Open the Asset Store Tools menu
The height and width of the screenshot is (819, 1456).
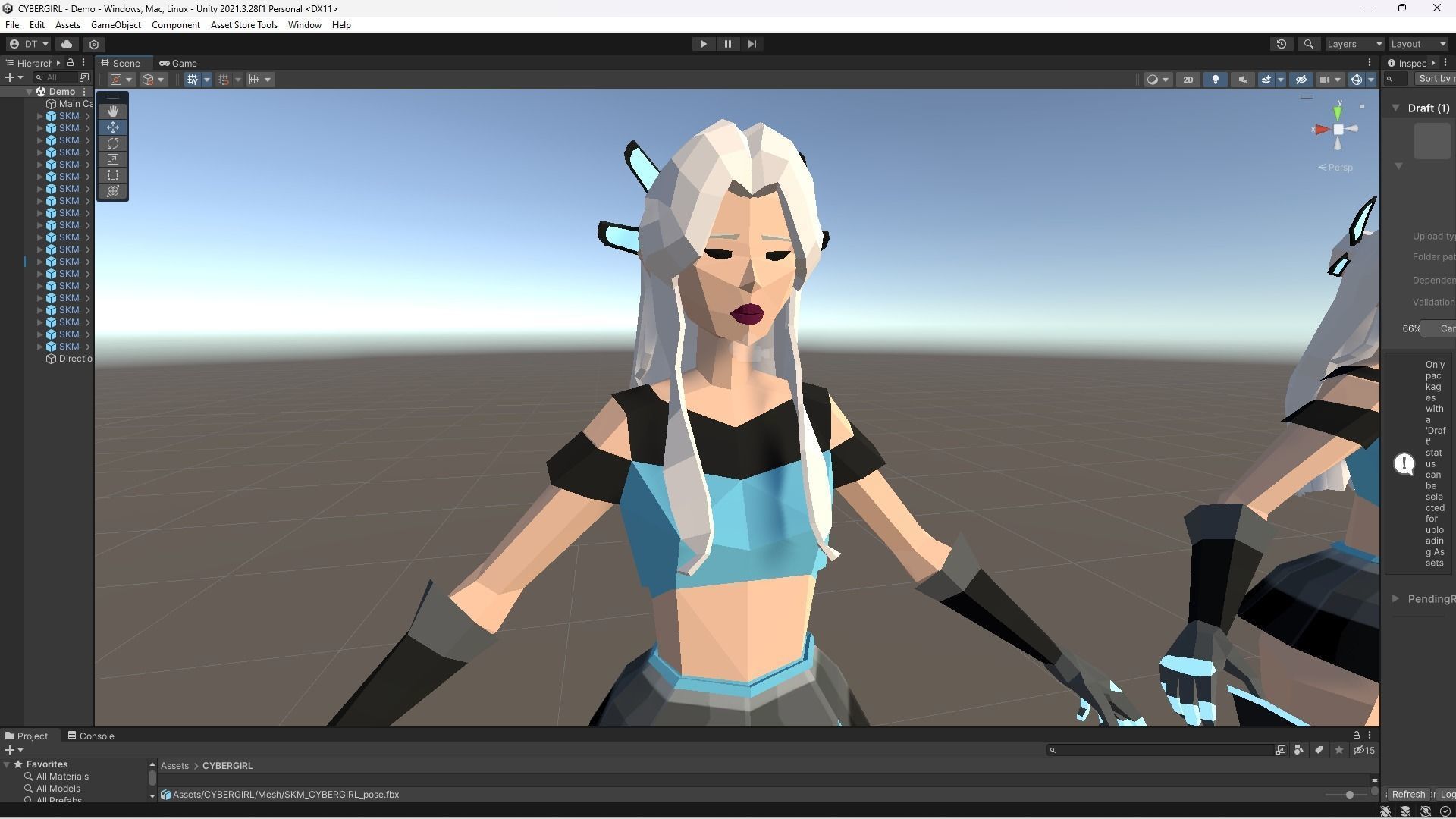pyautogui.click(x=244, y=25)
